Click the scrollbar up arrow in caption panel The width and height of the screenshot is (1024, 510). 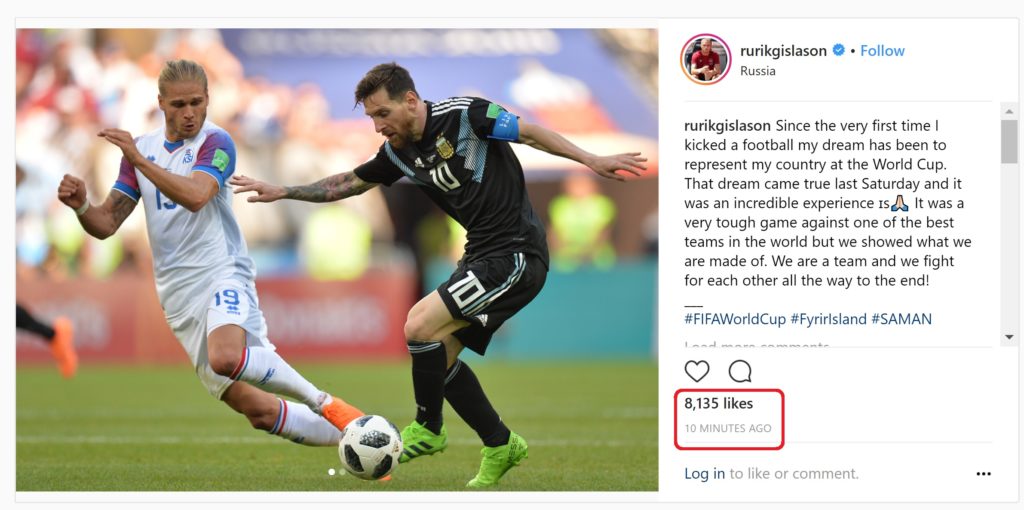tap(1009, 110)
